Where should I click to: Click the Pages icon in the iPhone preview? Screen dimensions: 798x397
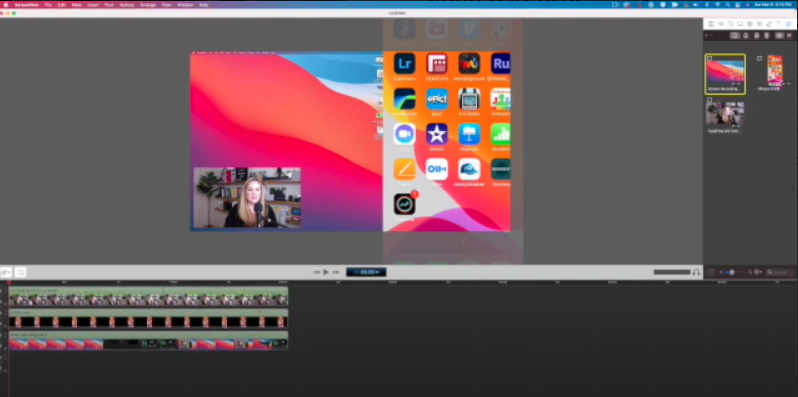(405, 169)
